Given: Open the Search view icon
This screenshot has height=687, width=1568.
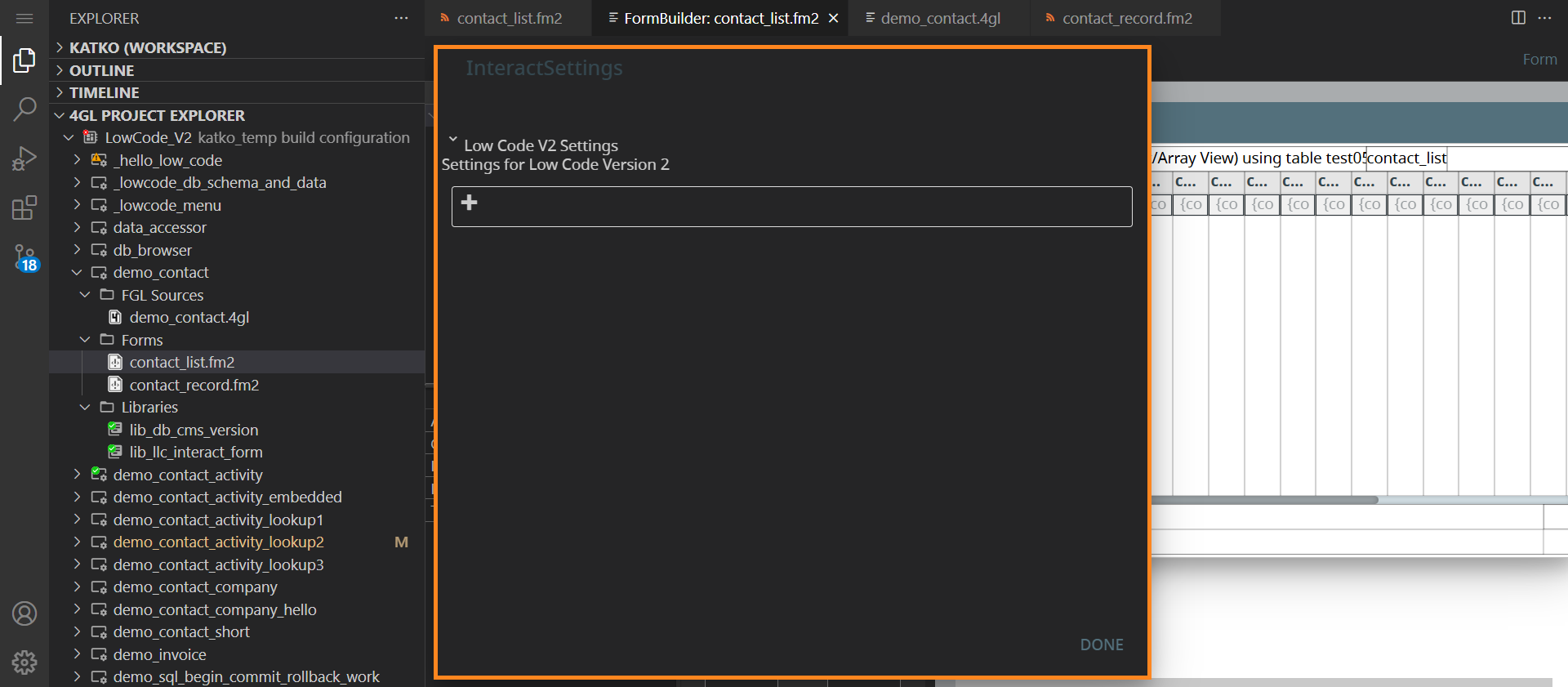Looking at the screenshot, I should [24, 109].
